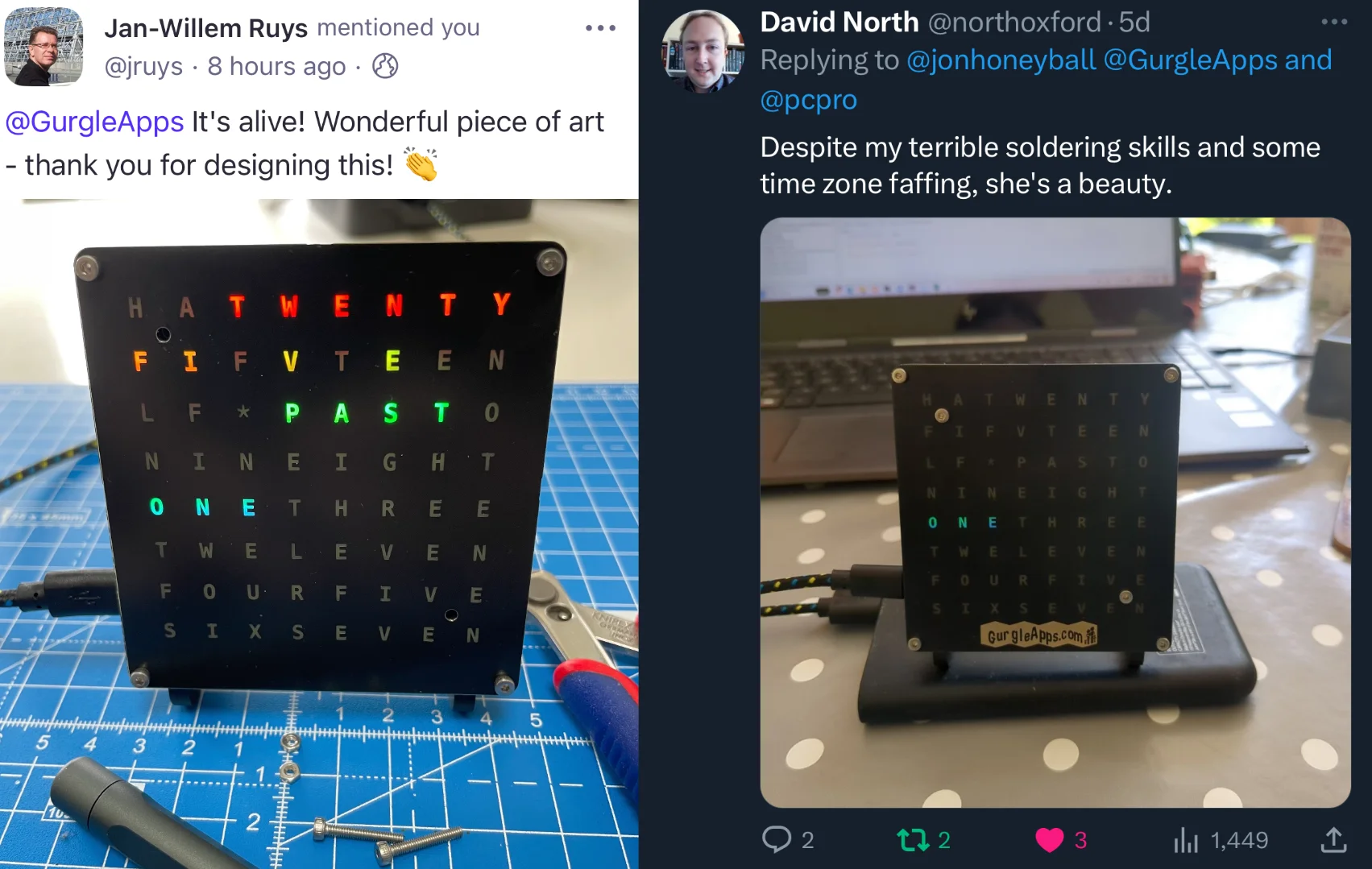Click the Jan-Willem Ruys name
Screen dimensions: 1372x869
205,28
